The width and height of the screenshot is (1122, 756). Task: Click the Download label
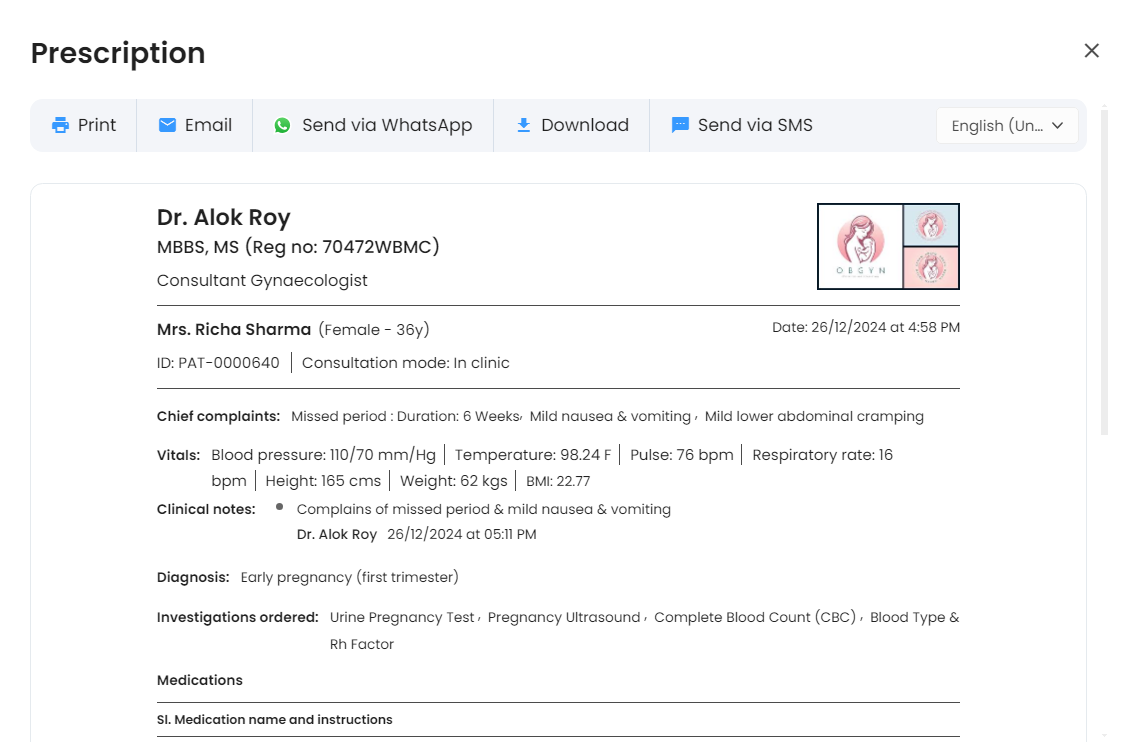click(585, 125)
